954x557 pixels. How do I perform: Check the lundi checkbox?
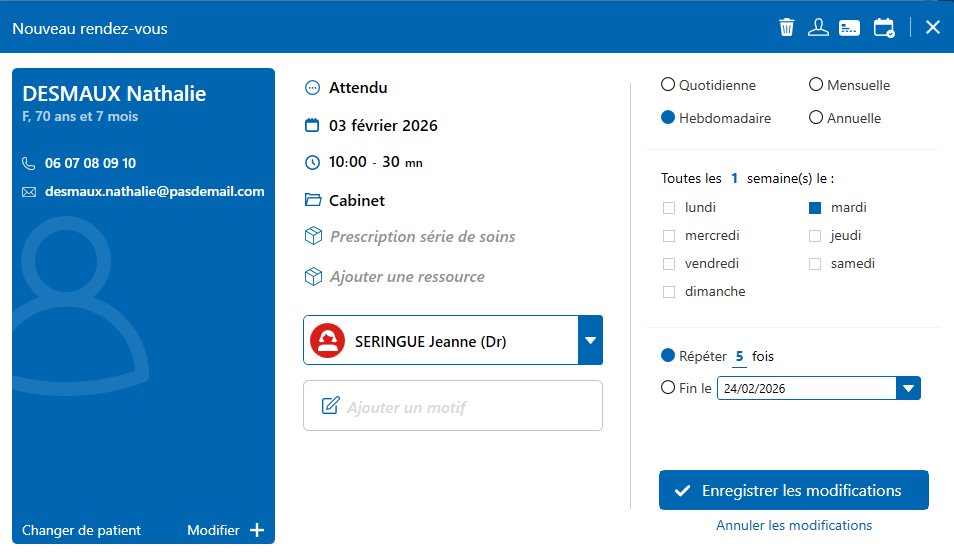click(x=669, y=208)
